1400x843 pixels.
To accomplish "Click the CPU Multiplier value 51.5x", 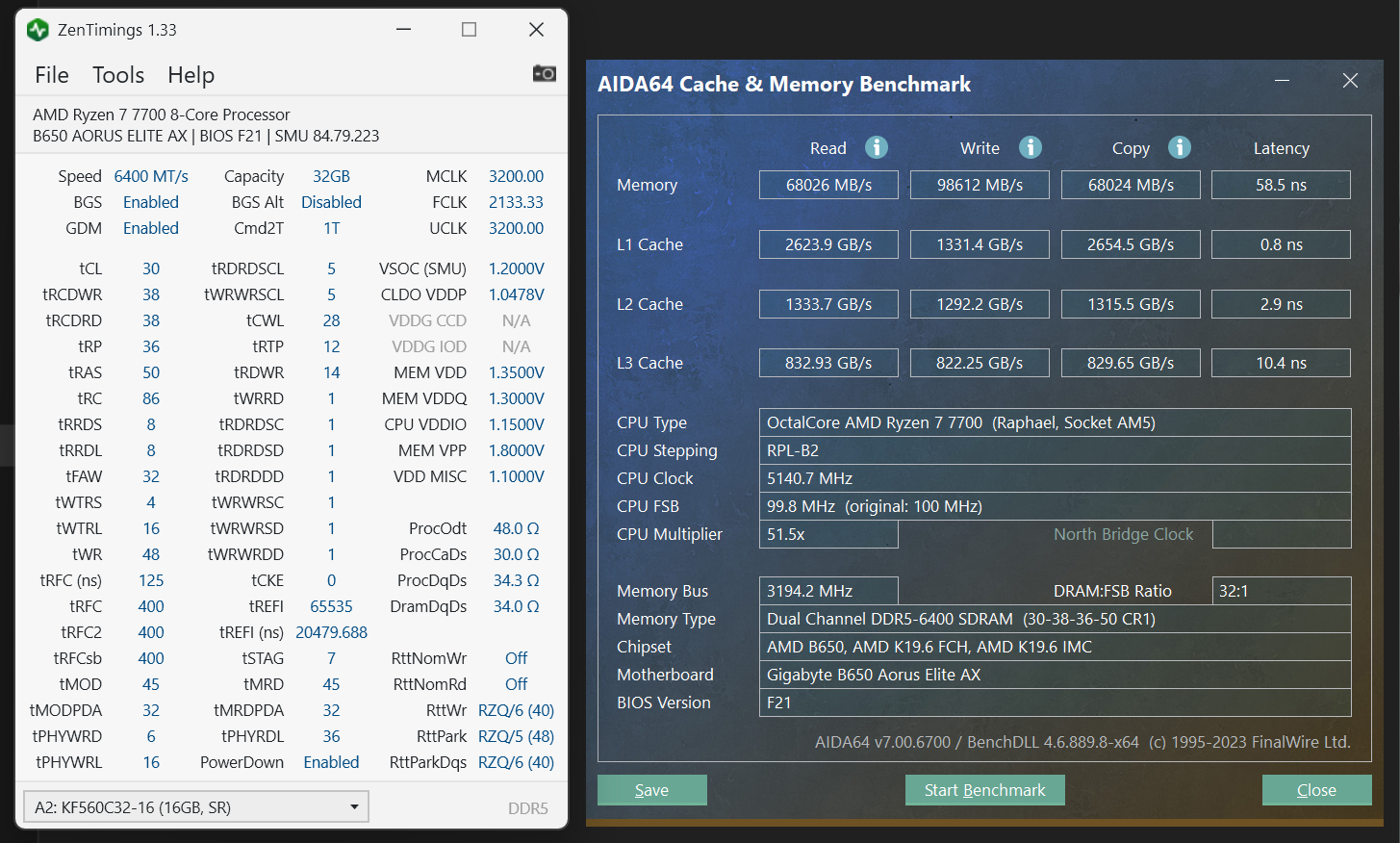I will click(828, 534).
